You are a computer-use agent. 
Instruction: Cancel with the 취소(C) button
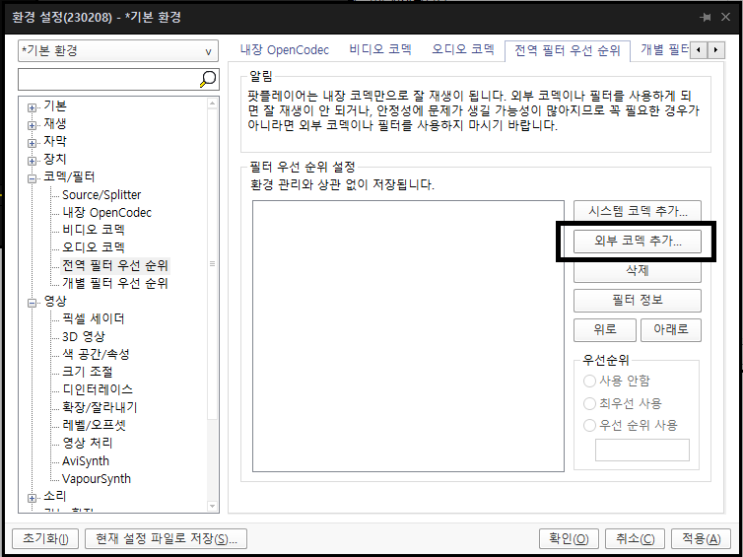[635, 539]
